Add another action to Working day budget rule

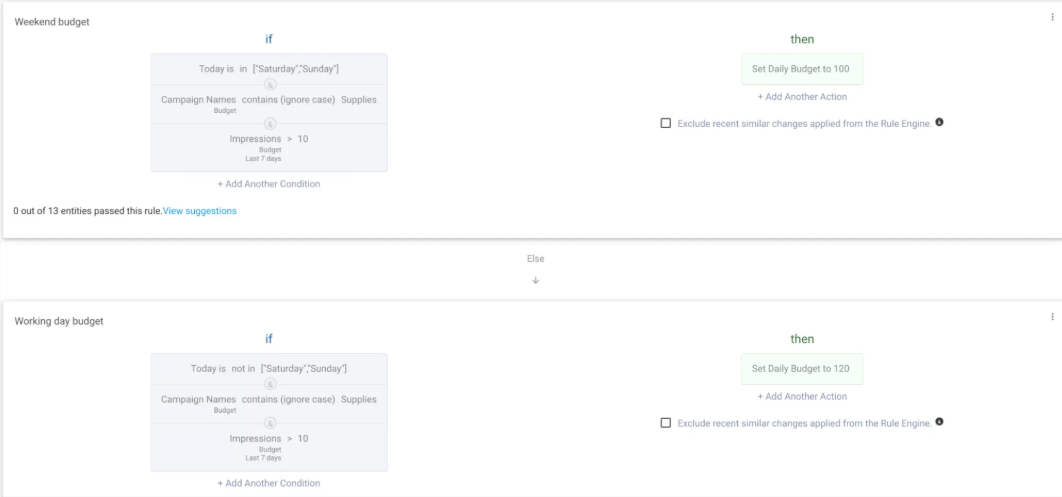801,396
